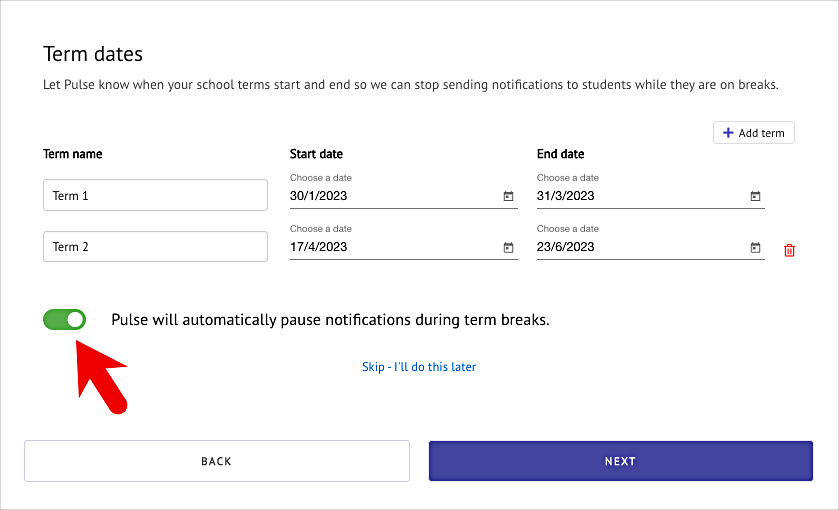Focus the Term 1 name field
This screenshot has width=839, height=510.
tap(155, 195)
